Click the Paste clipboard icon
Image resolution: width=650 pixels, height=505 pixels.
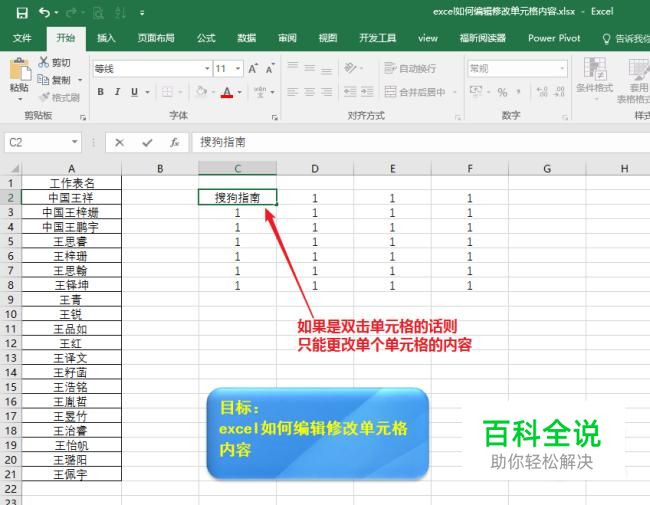(19, 69)
